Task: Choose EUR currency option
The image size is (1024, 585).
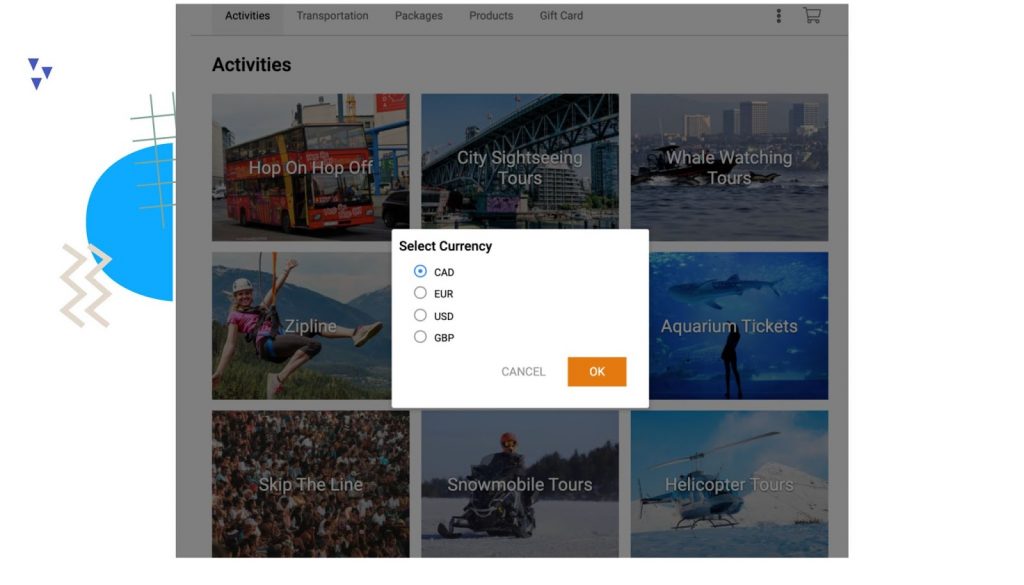Action: click(x=420, y=293)
